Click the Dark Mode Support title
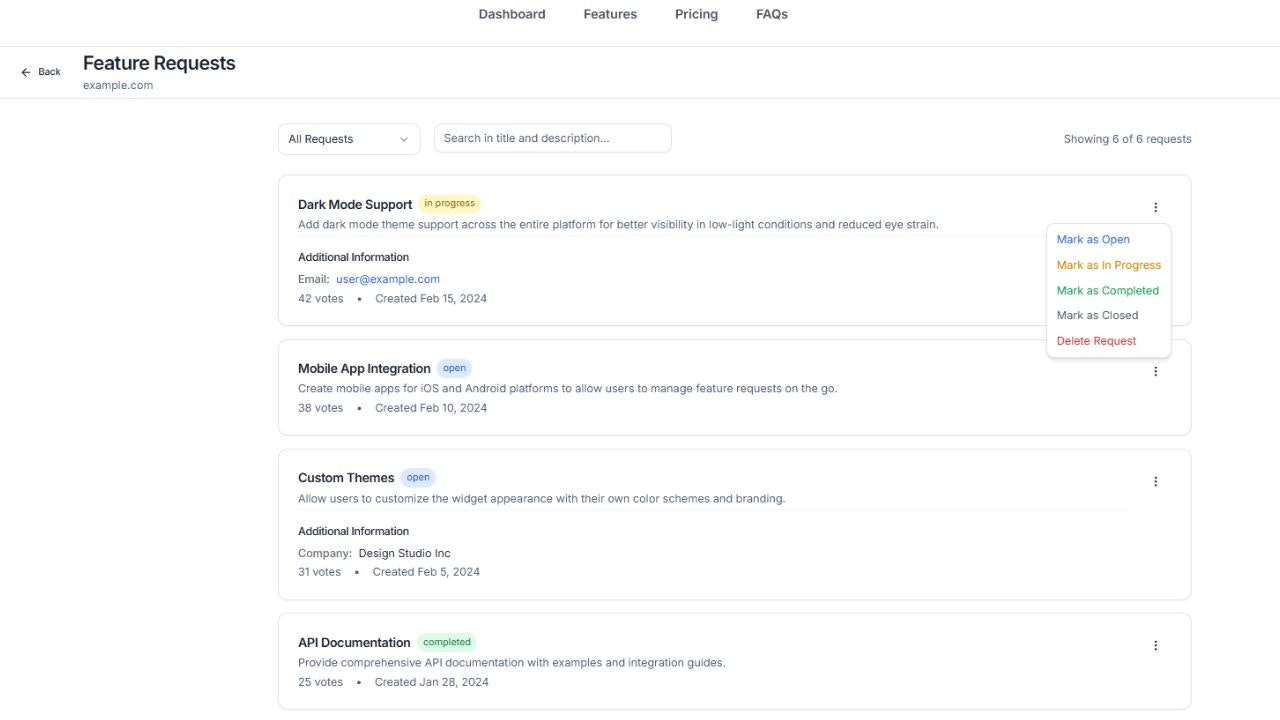 click(x=355, y=204)
